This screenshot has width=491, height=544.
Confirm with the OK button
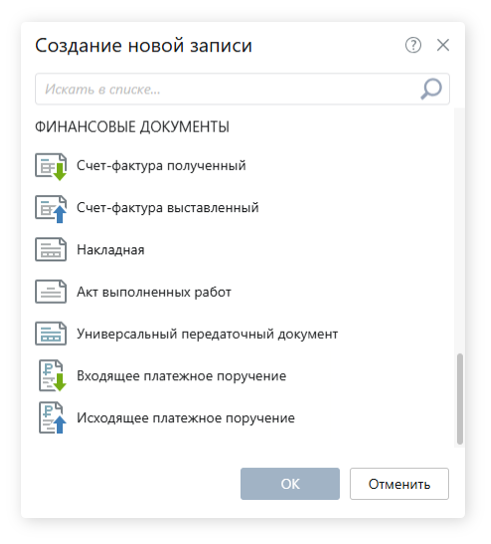[290, 484]
